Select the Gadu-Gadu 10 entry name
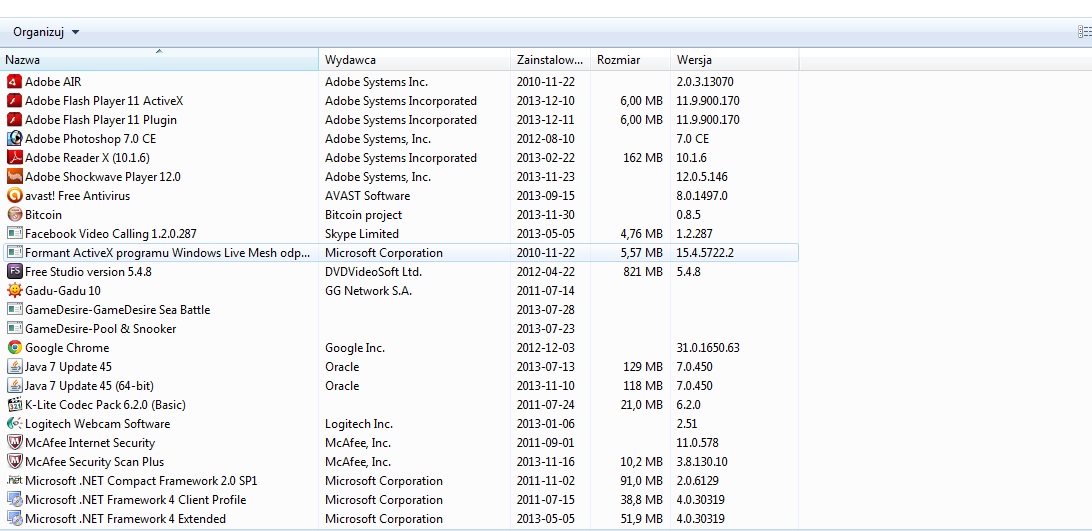 (x=63, y=291)
